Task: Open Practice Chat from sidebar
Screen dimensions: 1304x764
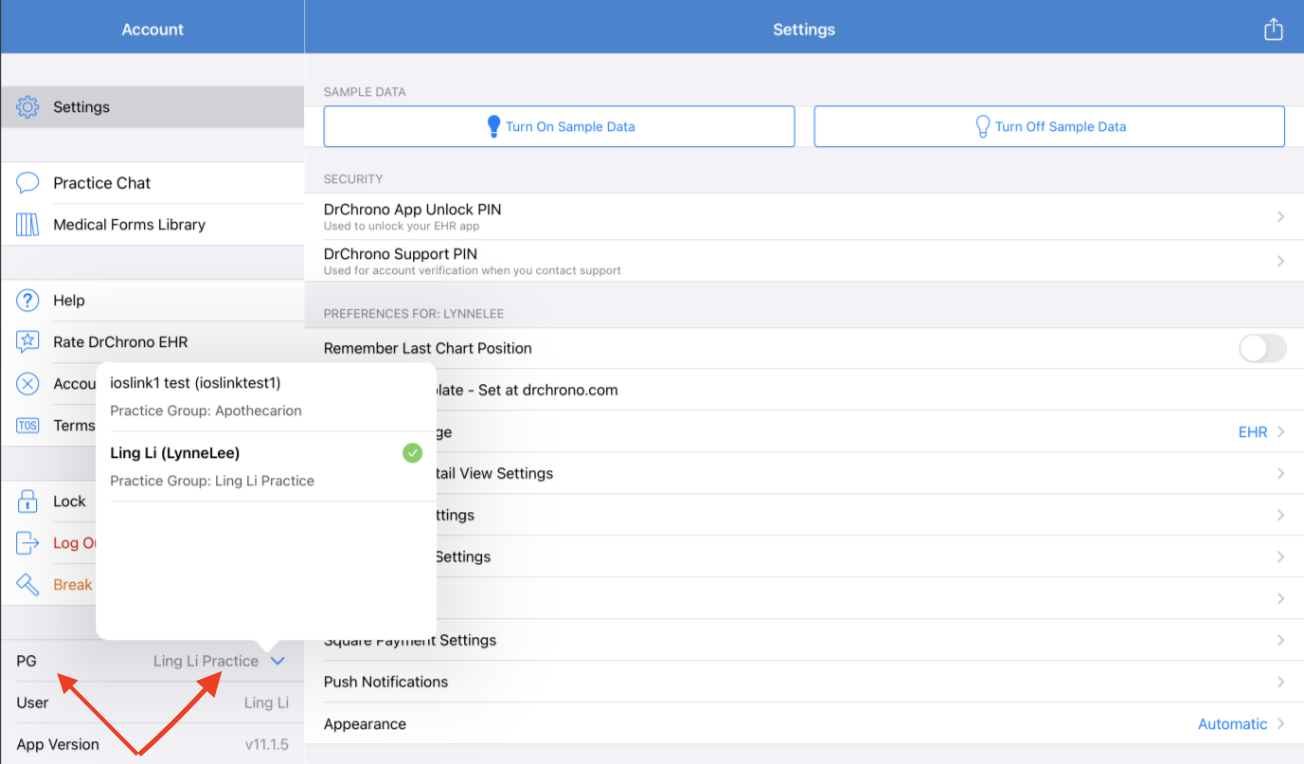Action: click(x=152, y=183)
